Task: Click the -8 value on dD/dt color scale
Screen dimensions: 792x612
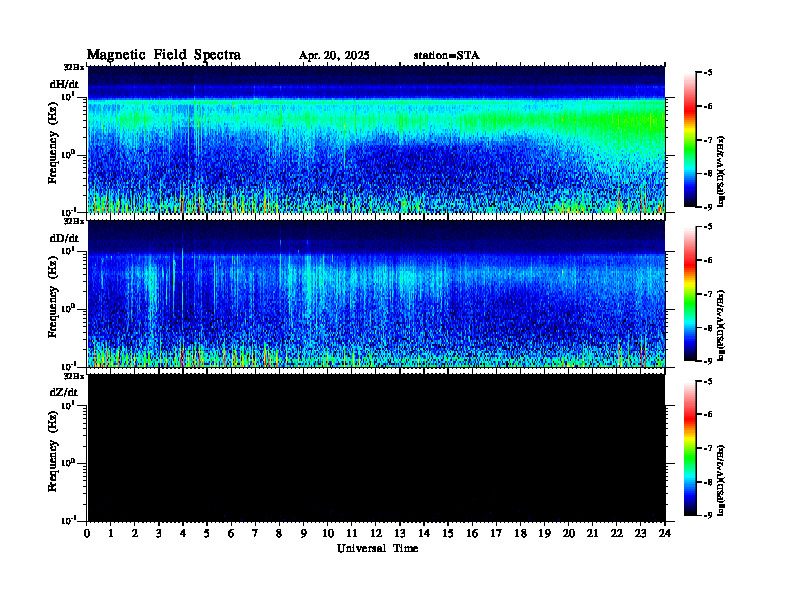Action: tap(709, 328)
